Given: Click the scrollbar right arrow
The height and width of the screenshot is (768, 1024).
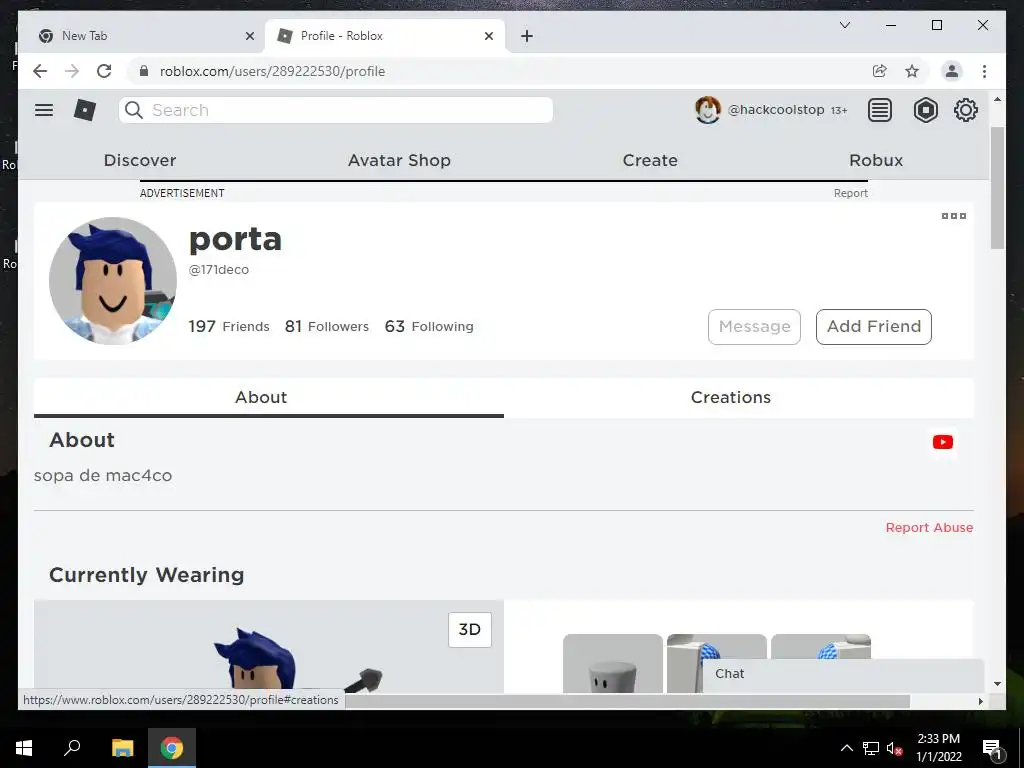Looking at the screenshot, I should 980,701.
